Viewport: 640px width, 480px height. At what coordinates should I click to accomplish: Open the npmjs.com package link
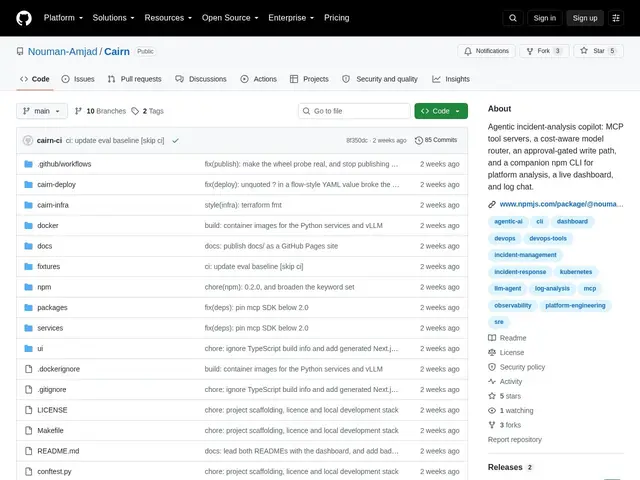click(561, 204)
